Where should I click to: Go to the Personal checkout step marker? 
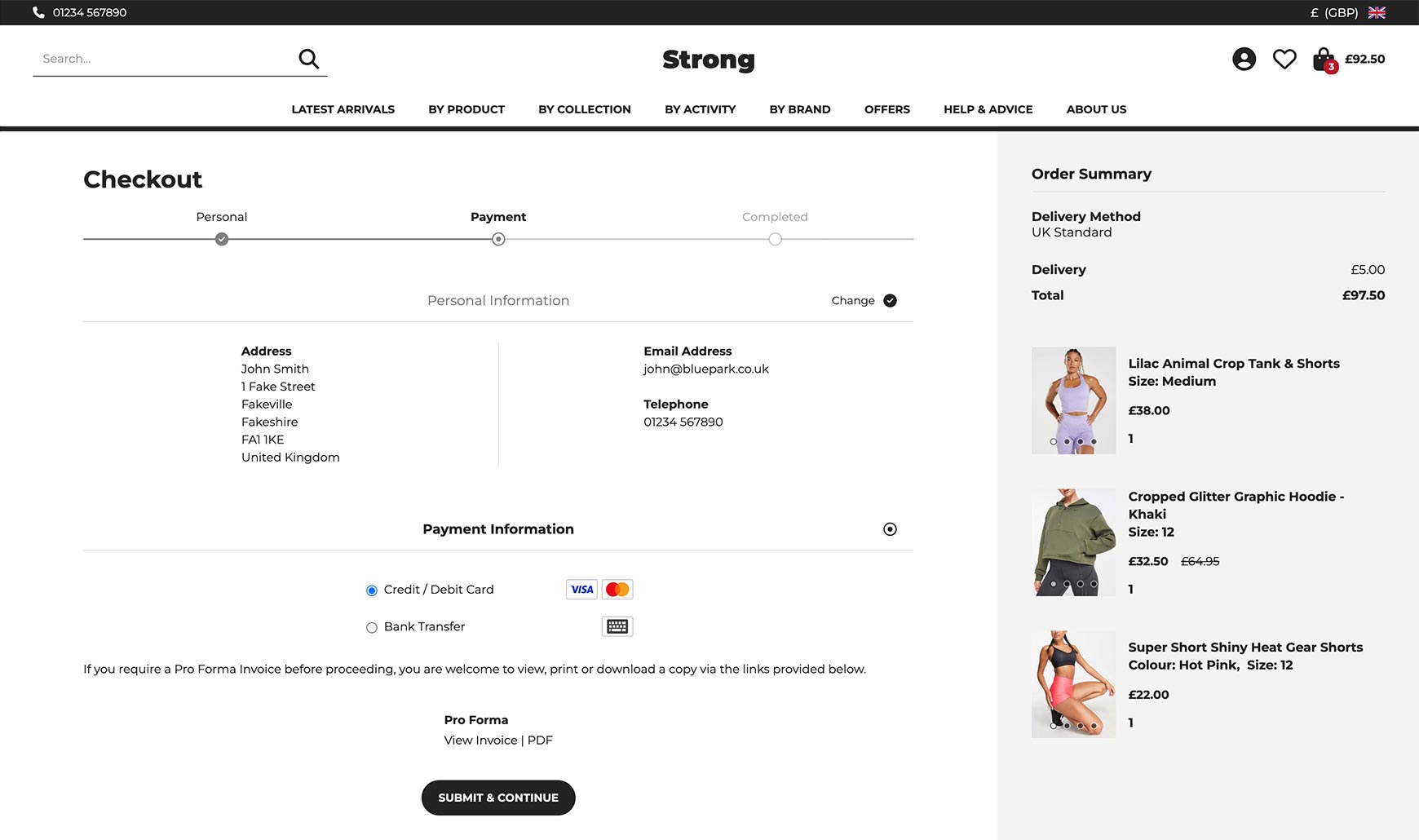click(x=222, y=239)
